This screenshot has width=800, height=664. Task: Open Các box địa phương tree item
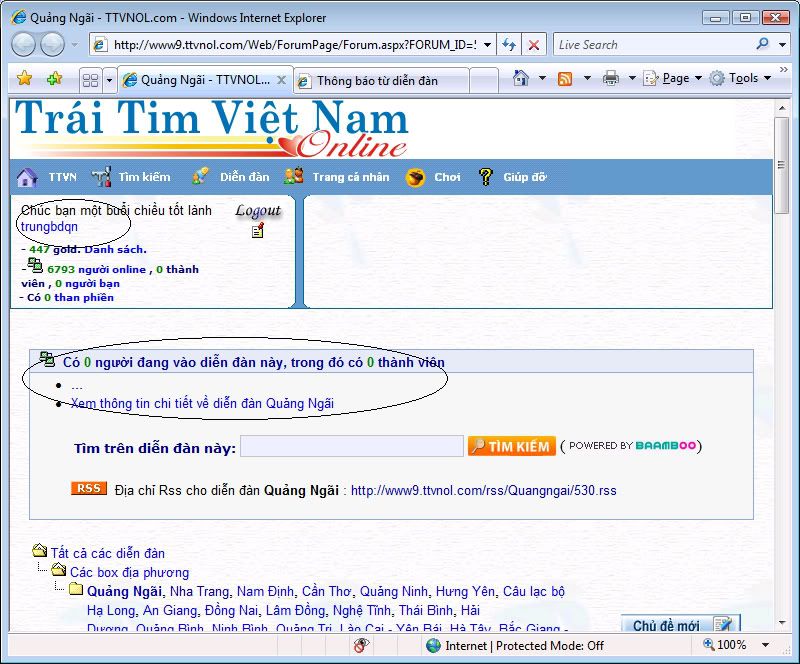(130, 573)
